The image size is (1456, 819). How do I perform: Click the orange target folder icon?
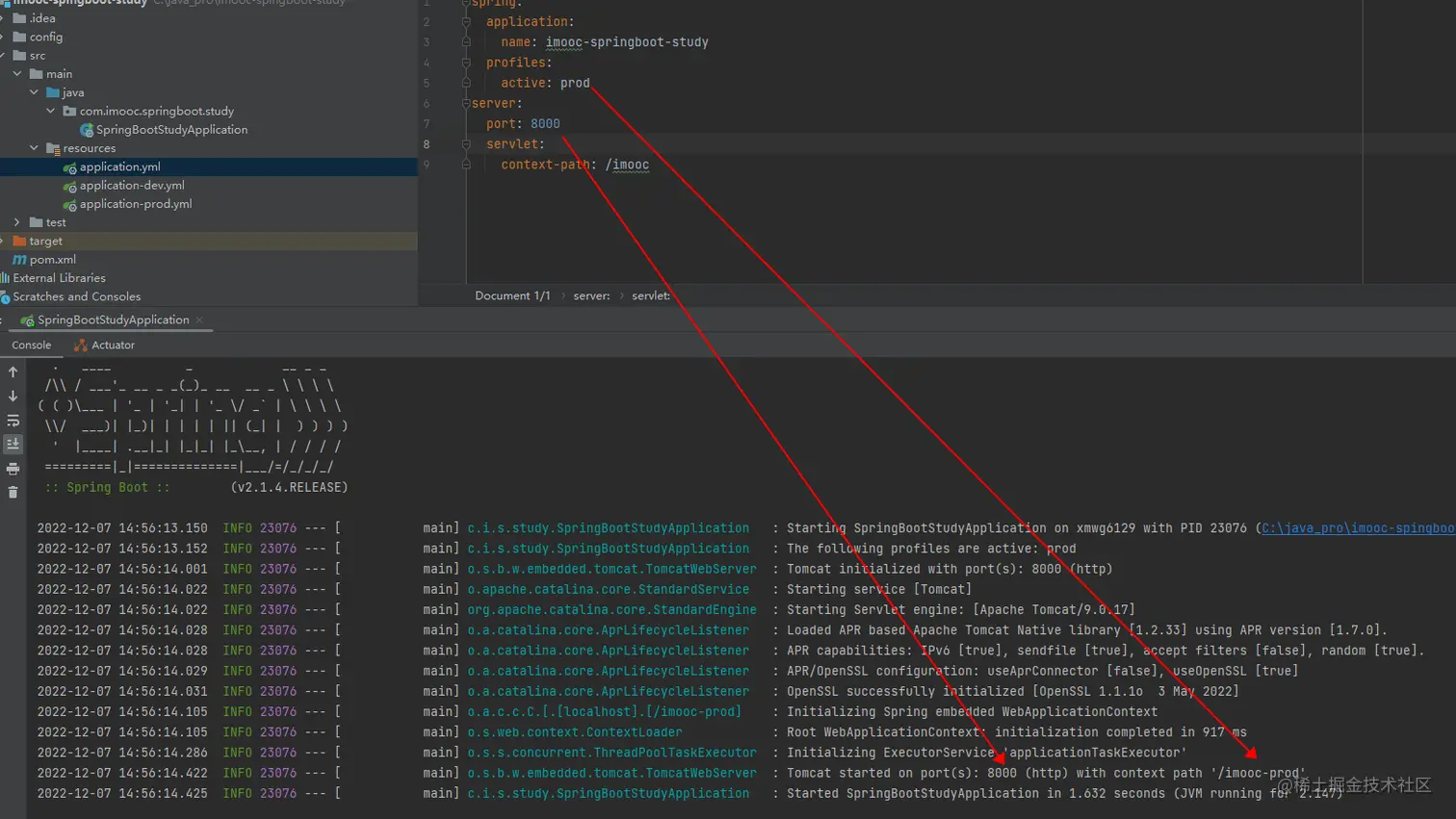(x=19, y=241)
